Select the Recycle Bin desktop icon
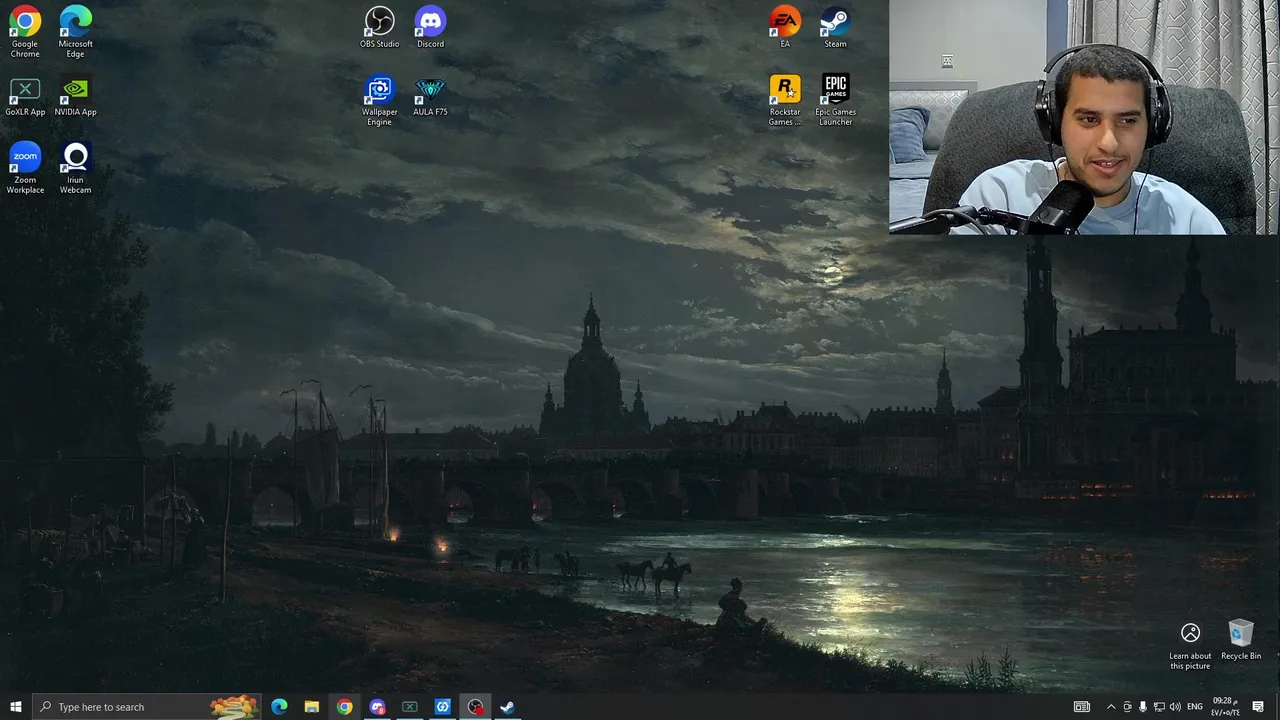The image size is (1280, 720). 1241,640
